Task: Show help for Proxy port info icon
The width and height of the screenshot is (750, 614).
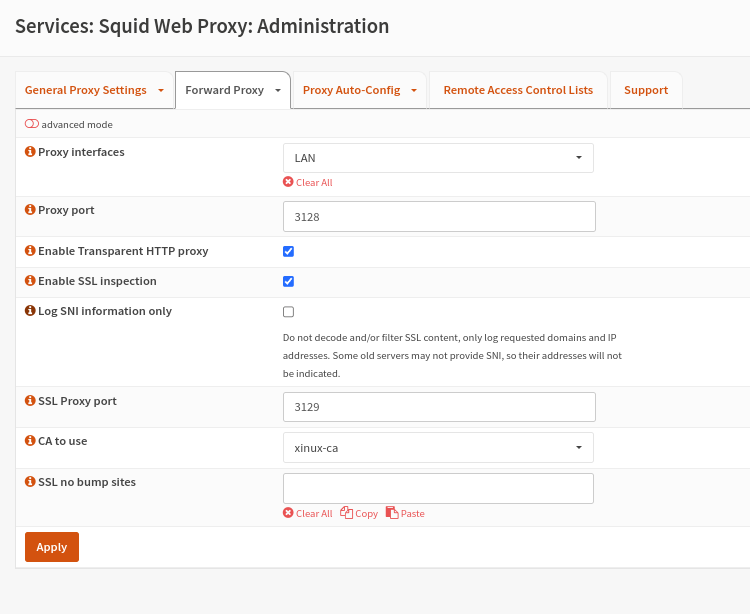Action: click(30, 209)
